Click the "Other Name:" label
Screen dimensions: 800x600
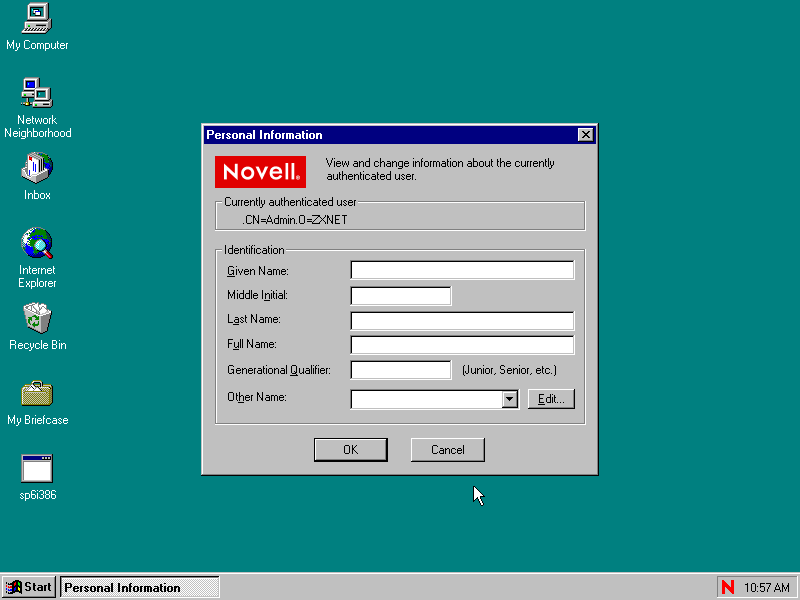[x=257, y=397]
